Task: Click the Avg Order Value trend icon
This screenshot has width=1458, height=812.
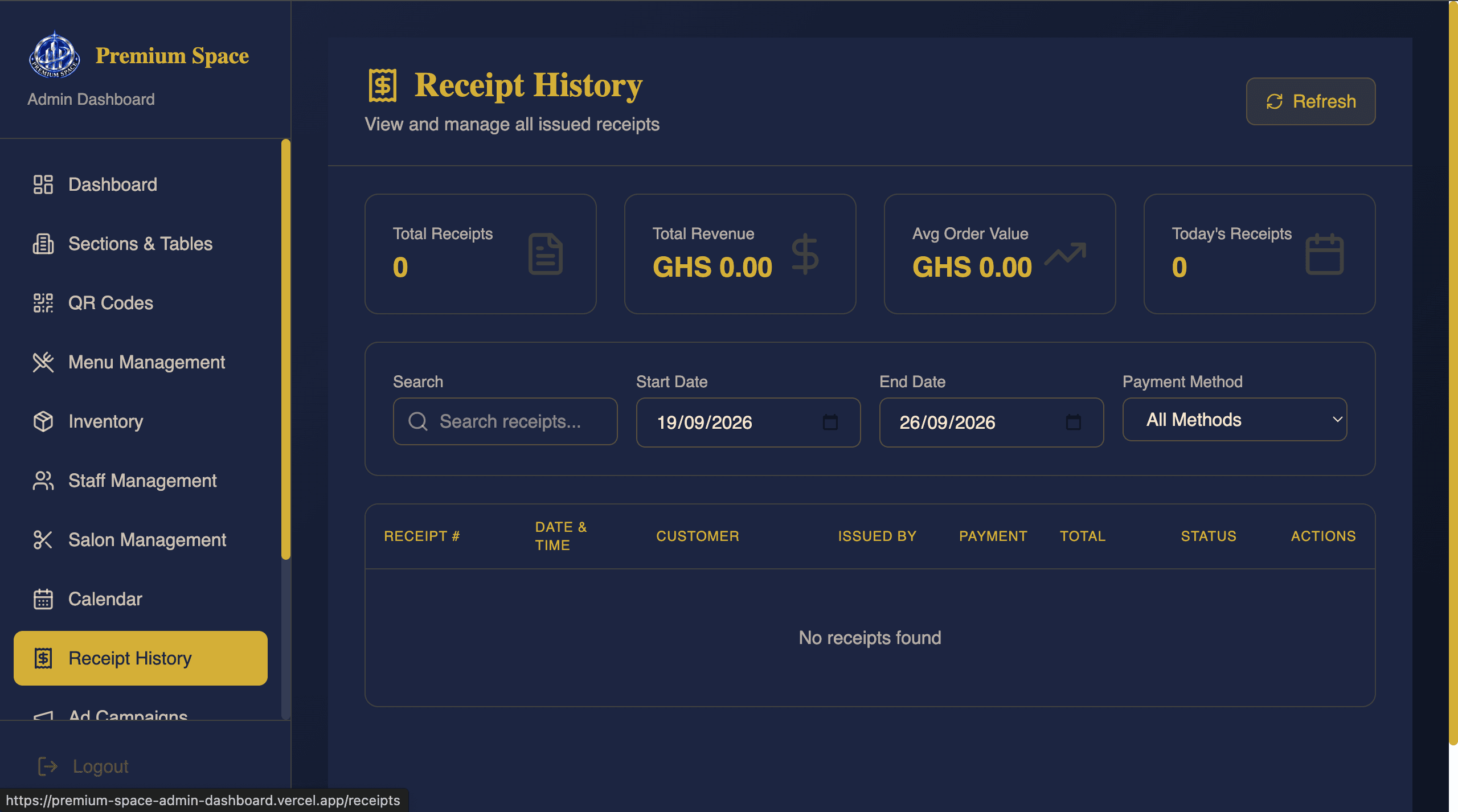Action: click(1065, 254)
